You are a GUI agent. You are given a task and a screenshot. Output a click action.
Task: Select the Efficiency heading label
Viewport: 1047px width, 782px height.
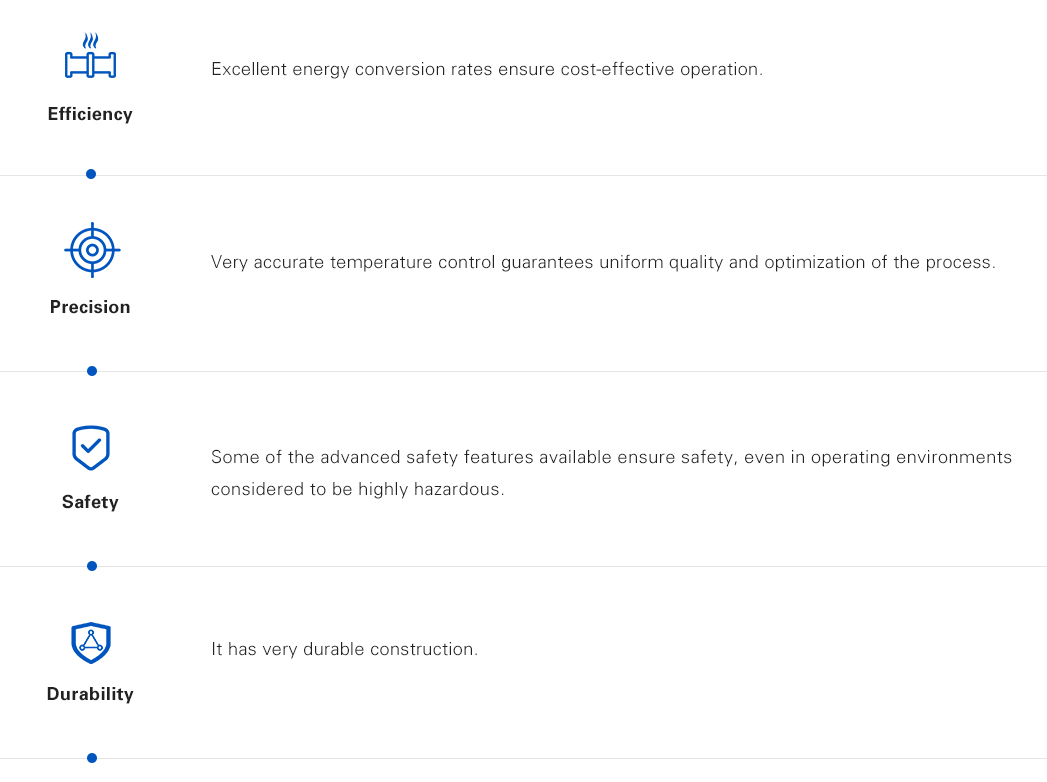(x=90, y=114)
